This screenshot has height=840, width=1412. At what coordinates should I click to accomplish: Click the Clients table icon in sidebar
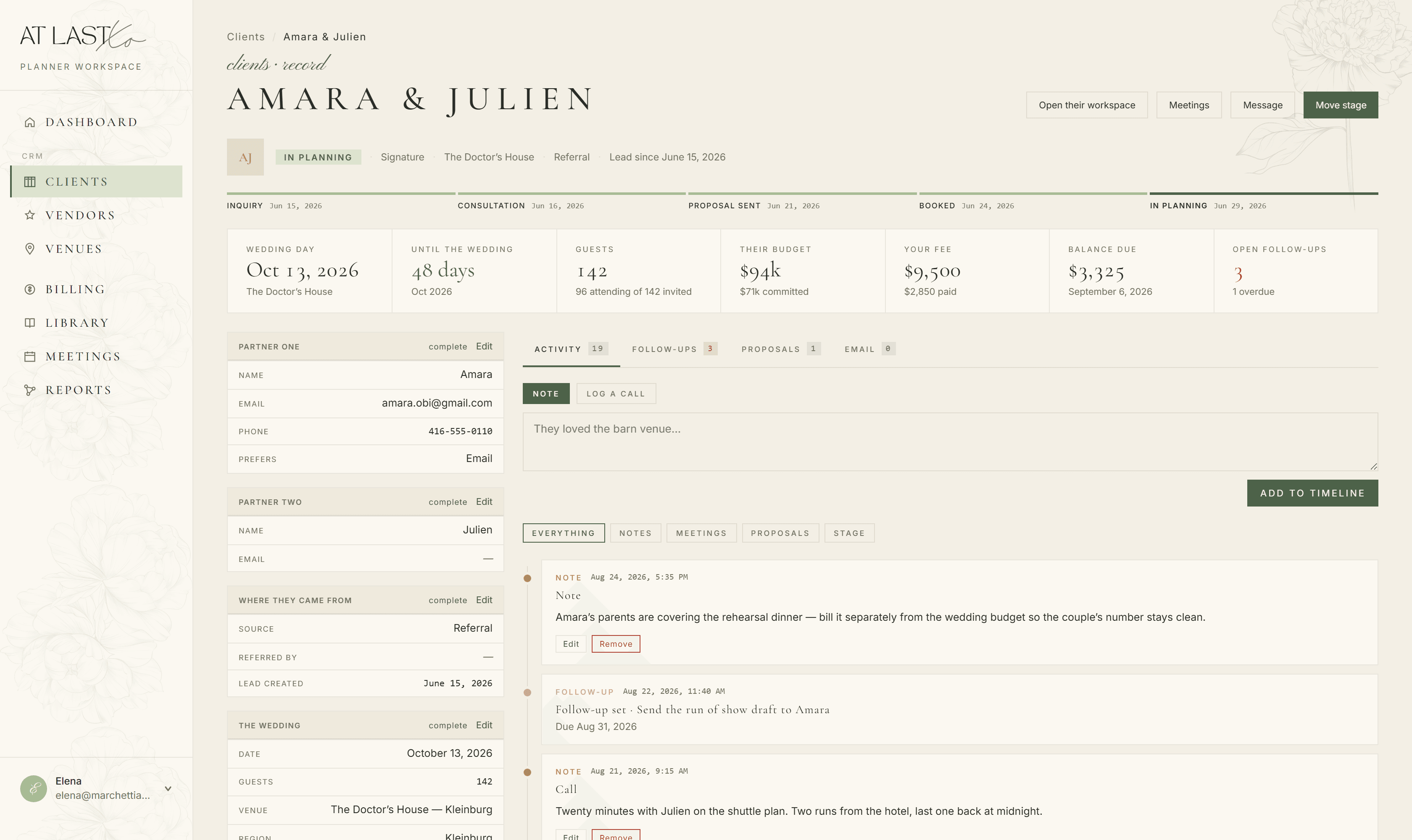[x=30, y=182]
